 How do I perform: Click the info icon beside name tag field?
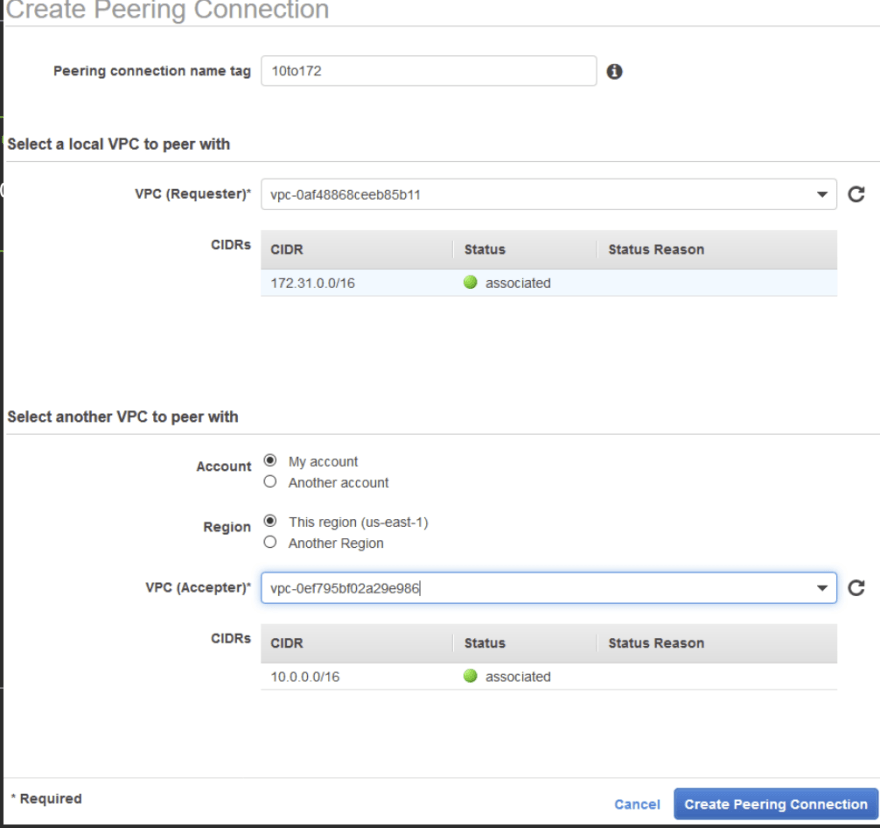click(x=615, y=71)
